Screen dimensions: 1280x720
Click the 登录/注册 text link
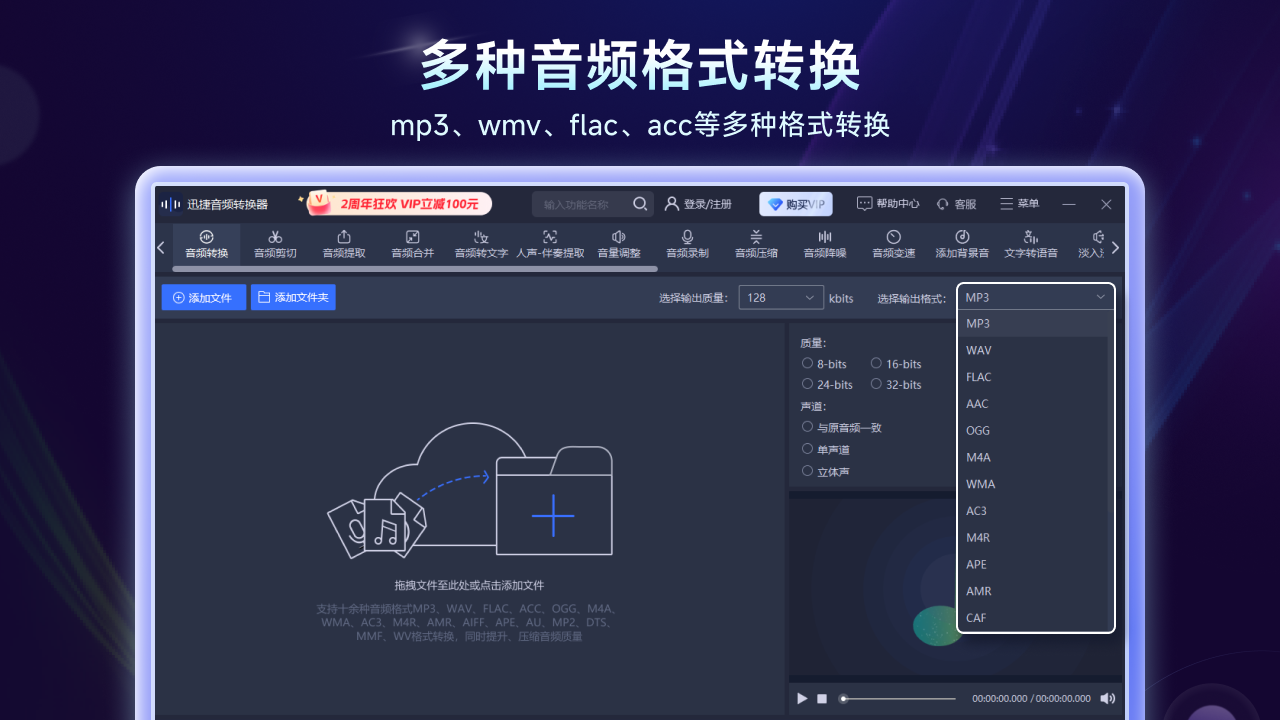tap(707, 204)
